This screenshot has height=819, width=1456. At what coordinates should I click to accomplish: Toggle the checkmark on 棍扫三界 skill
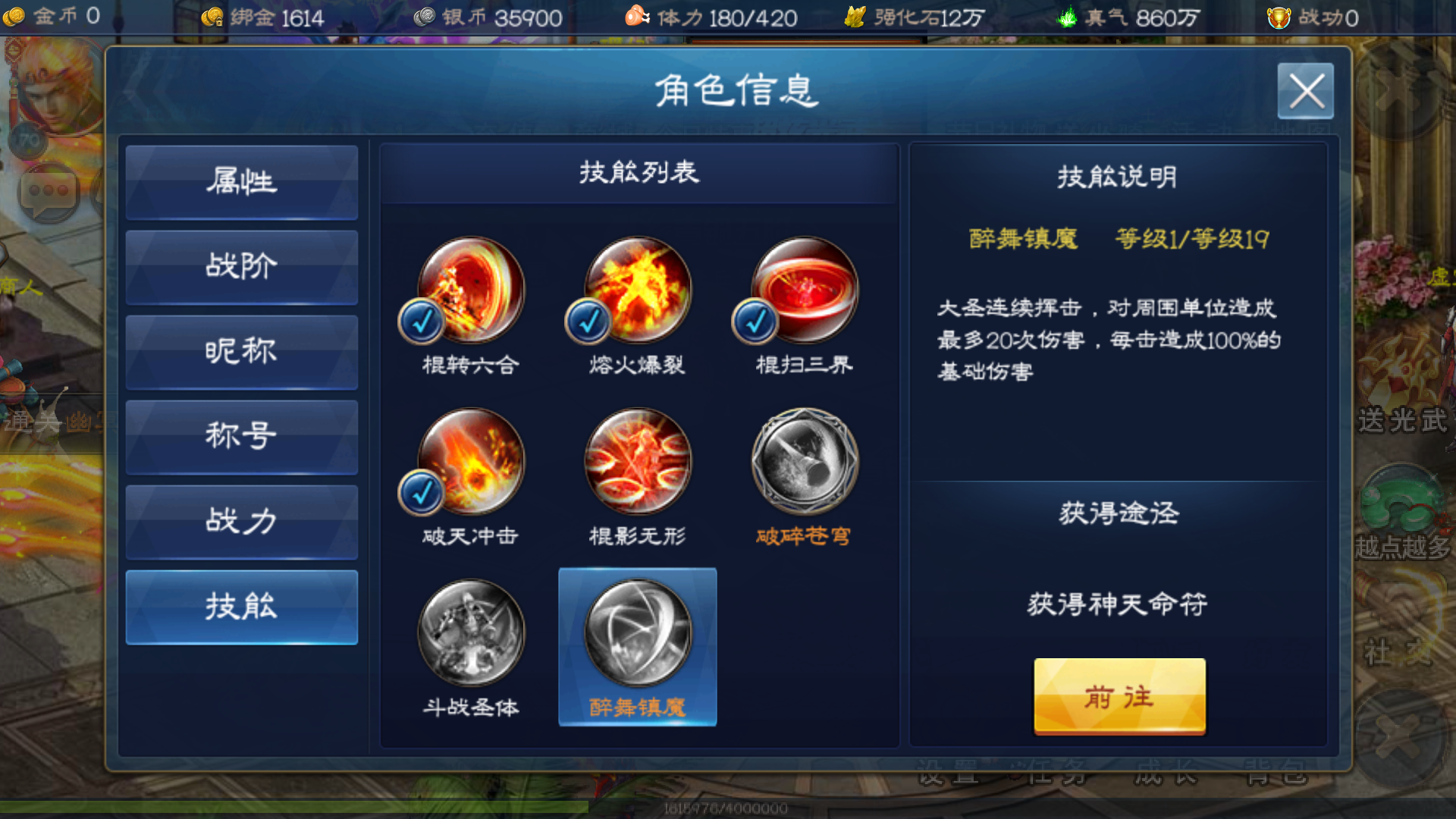pos(755,322)
